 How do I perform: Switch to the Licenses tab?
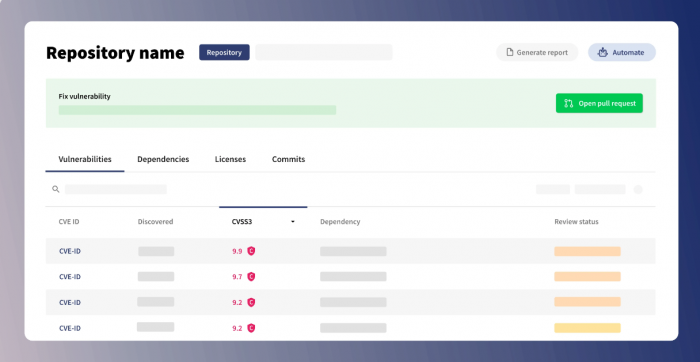pos(230,159)
